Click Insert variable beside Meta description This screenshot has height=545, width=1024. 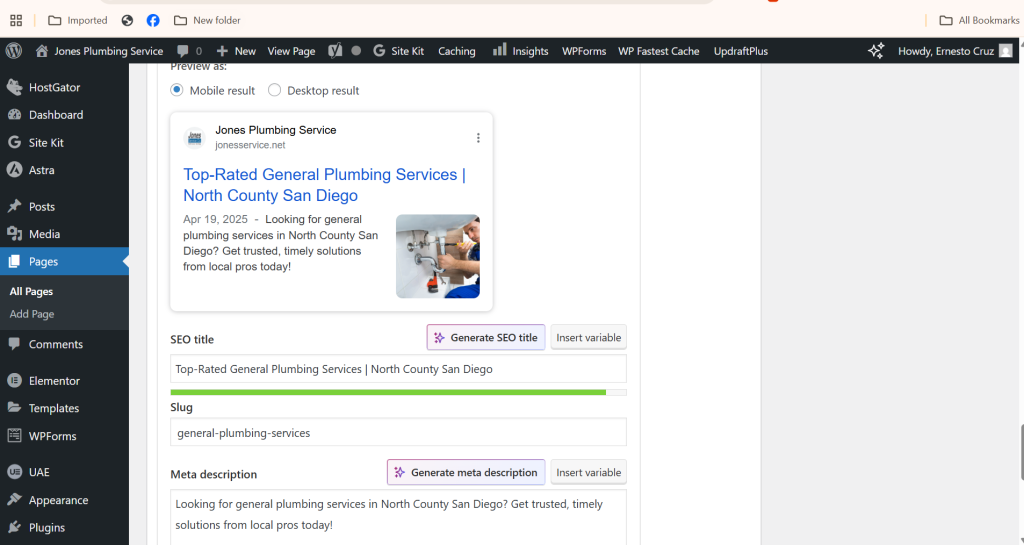click(588, 472)
